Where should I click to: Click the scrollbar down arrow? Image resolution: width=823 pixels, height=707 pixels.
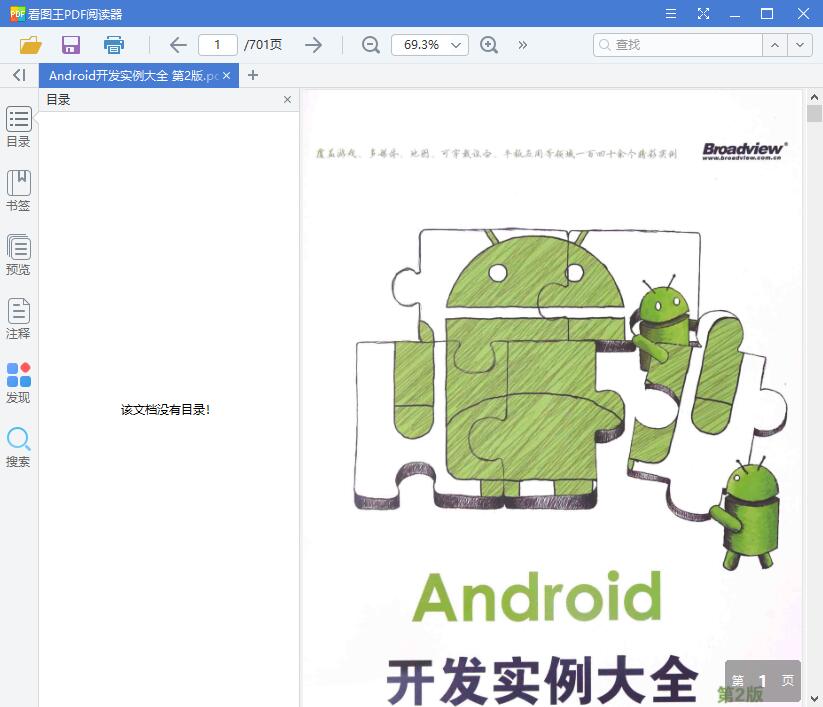point(814,699)
